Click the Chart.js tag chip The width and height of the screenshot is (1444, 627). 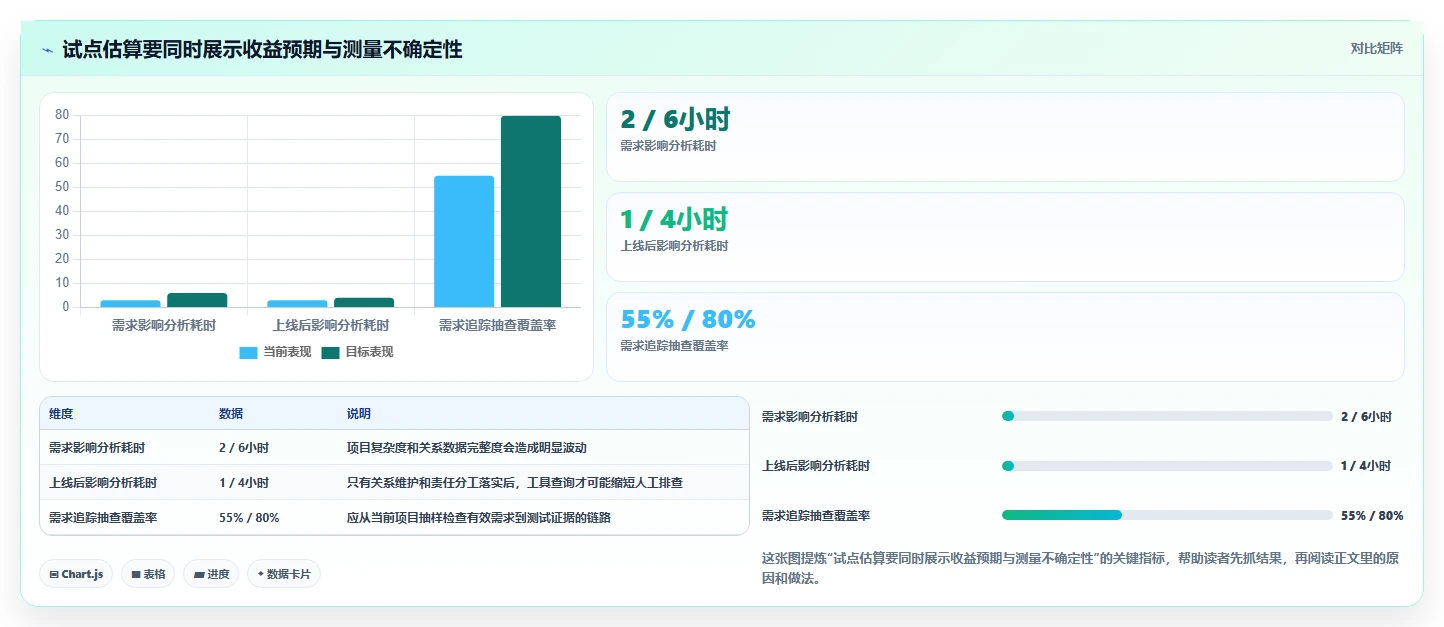tap(76, 574)
